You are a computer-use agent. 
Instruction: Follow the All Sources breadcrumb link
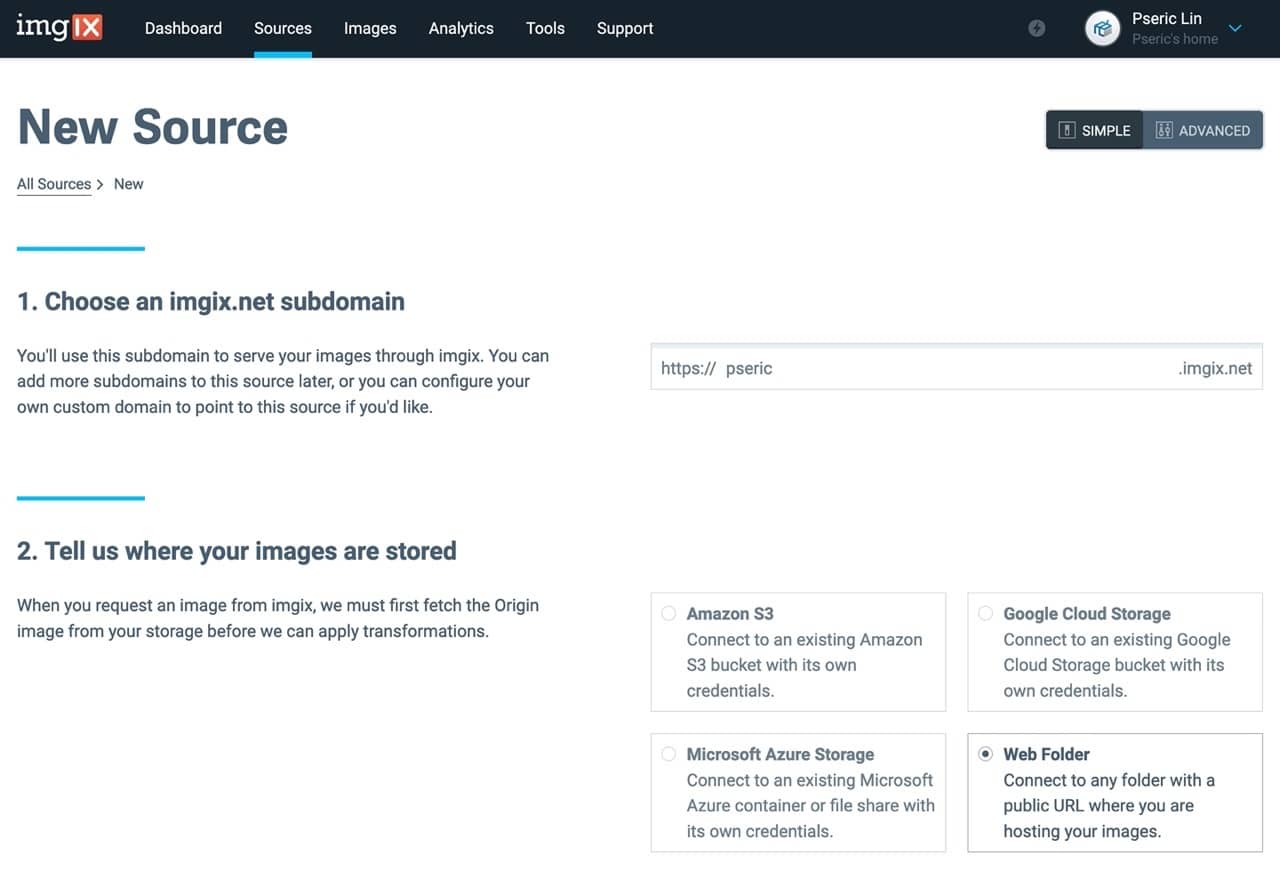(54, 184)
